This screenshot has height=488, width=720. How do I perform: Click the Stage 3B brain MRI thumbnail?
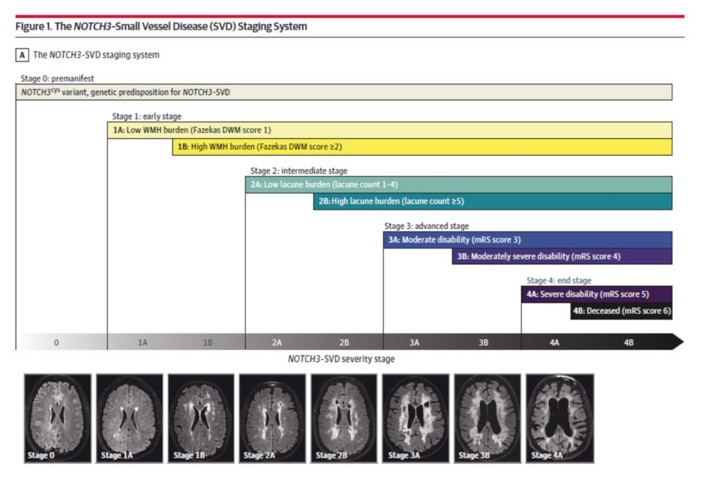point(487,418)
